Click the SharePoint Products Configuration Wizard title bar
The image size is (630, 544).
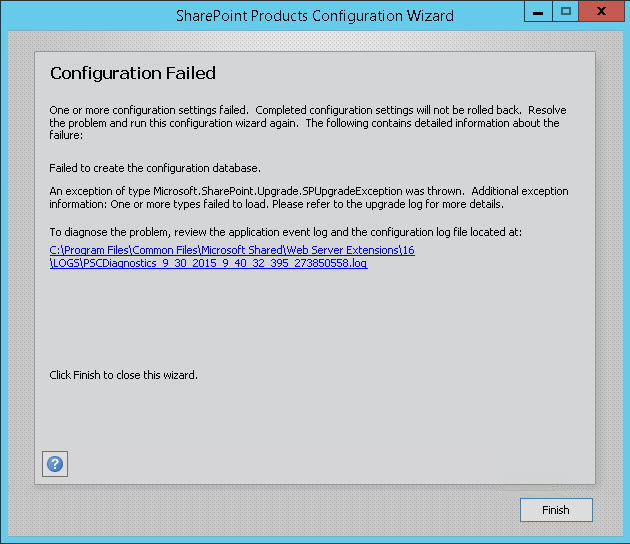(x=315, y=16)
